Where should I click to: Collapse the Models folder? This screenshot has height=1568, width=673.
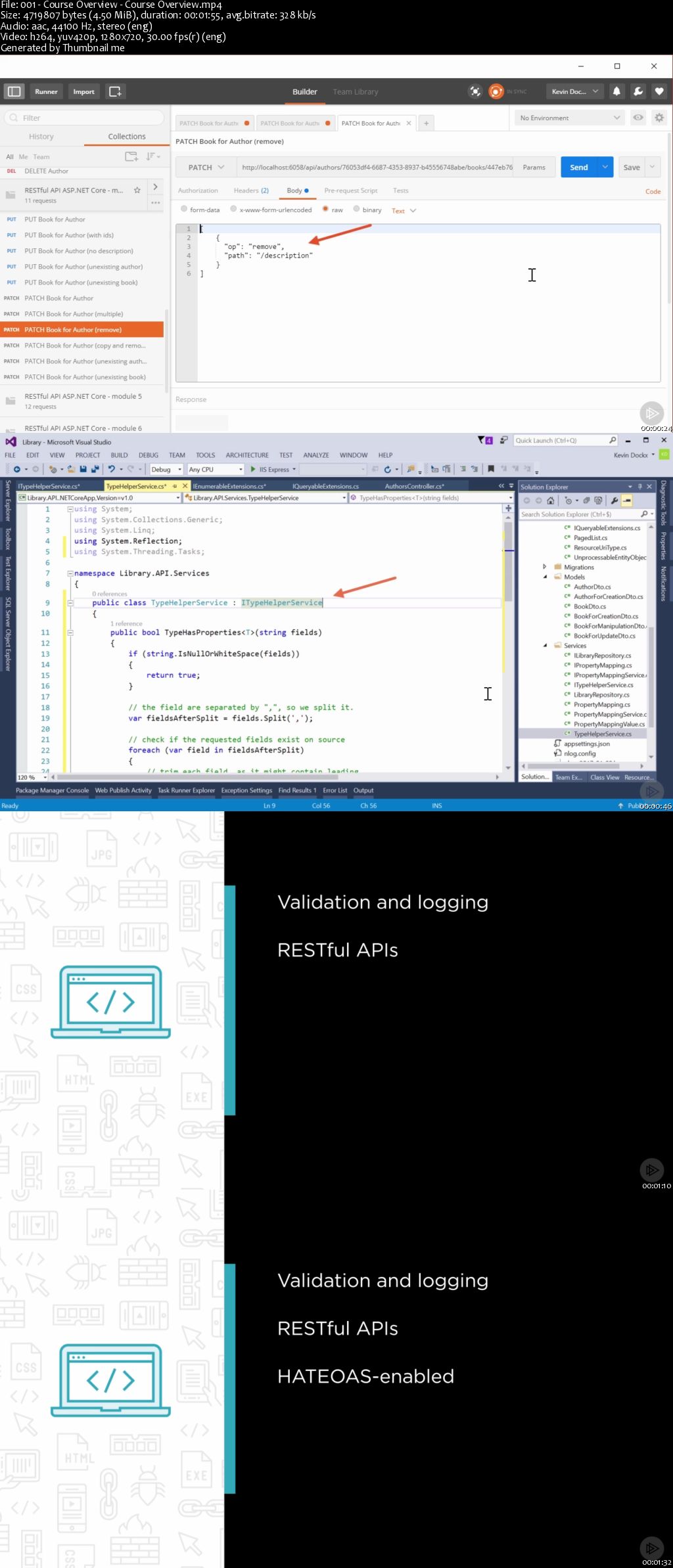pyautogui.click(x=545, y=577)
